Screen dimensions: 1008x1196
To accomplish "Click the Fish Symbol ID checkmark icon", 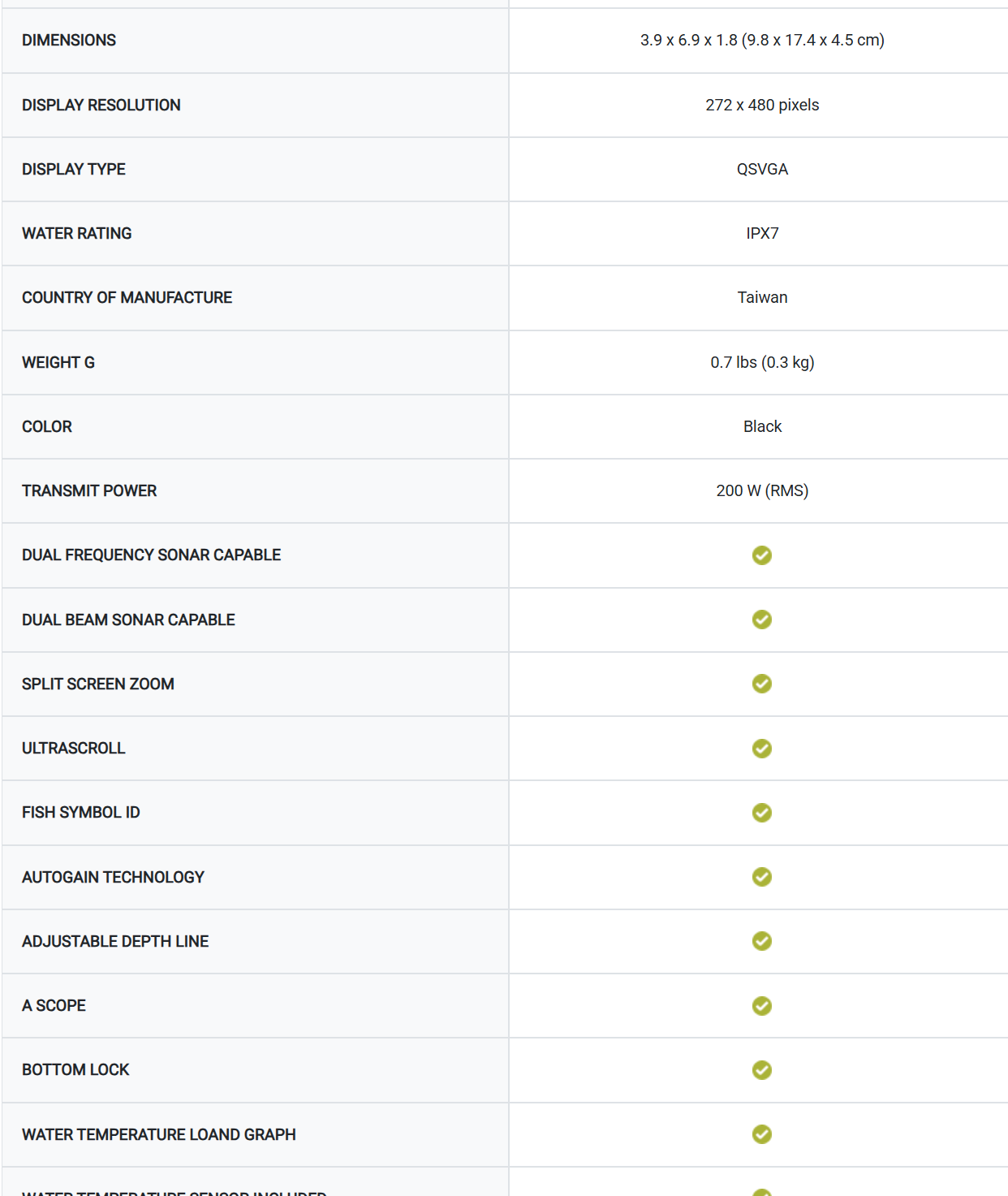I will click(761, 813).
